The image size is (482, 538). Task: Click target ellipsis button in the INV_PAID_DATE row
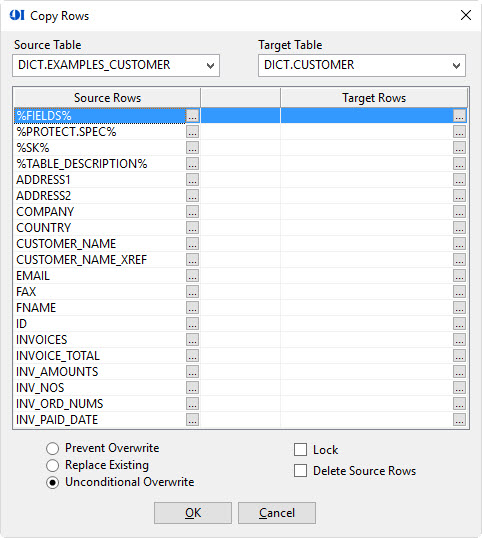point(459,419)
